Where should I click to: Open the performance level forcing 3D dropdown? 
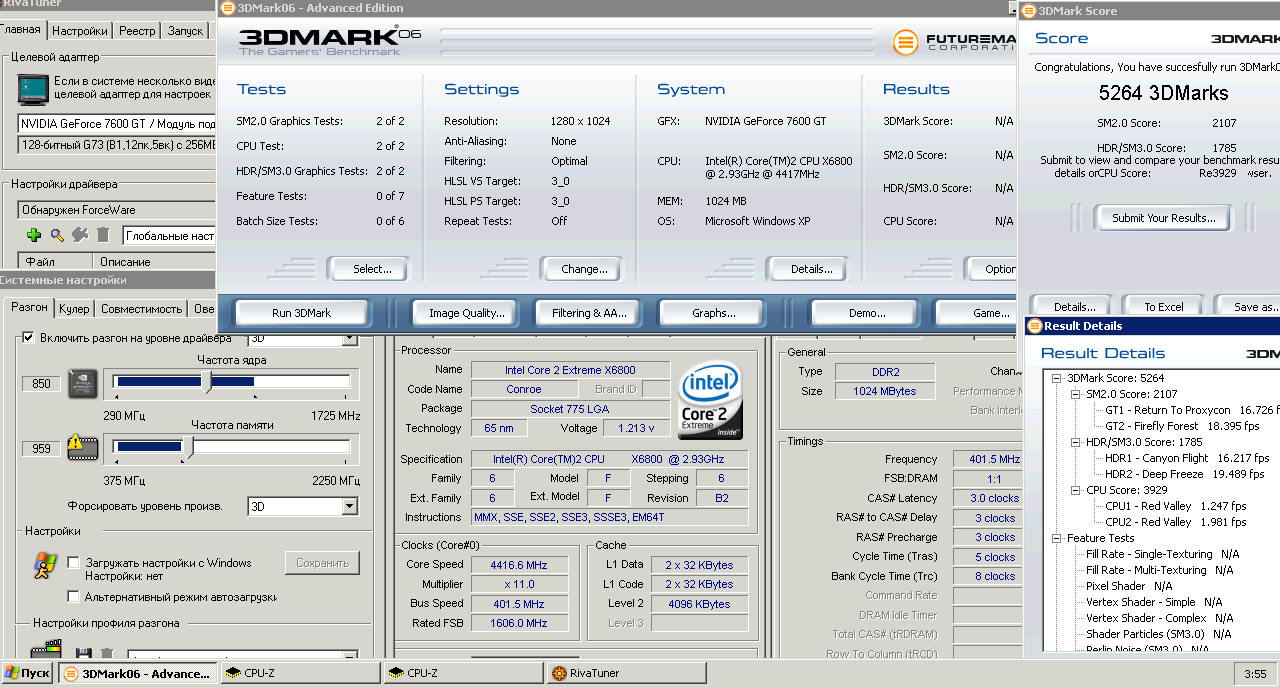coord(349,507)
